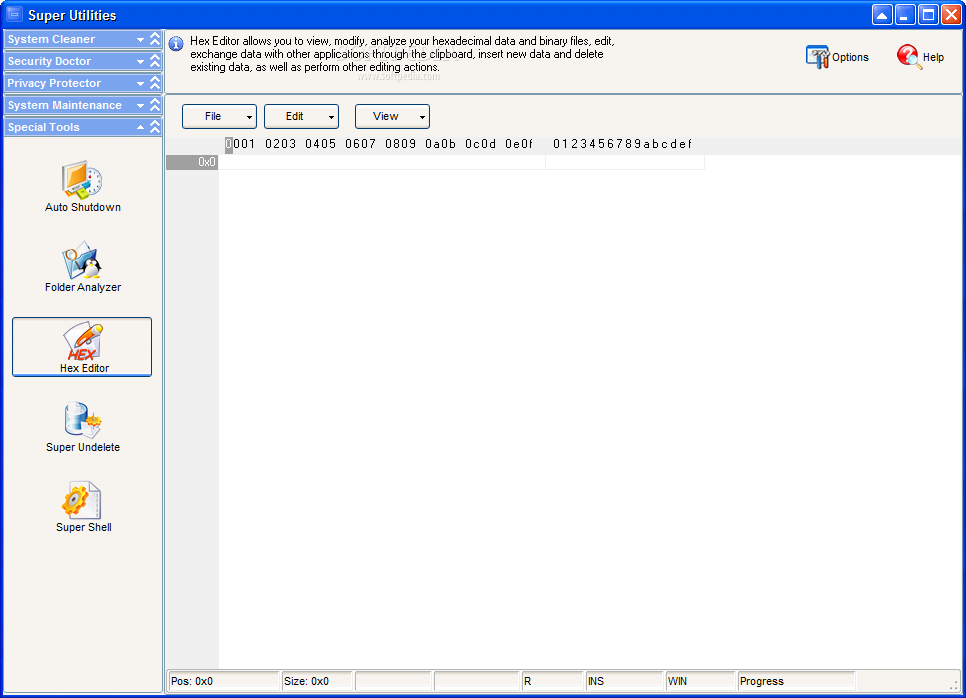Image resolution: width=966 pixels, height=698 pixels.
Task: Minimize the Super Utilities window
Action: pos(904,15)
